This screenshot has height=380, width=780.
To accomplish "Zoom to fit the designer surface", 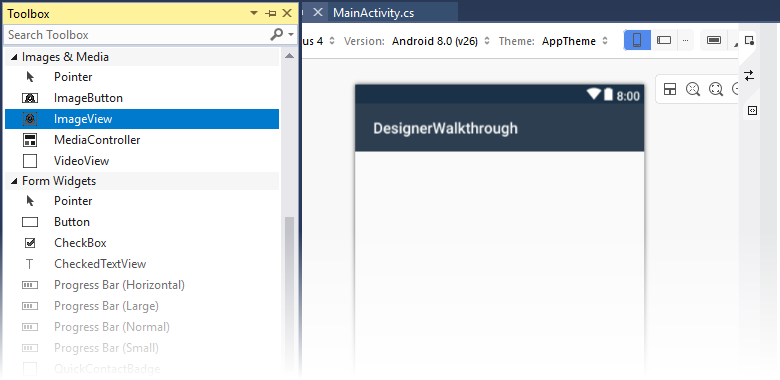I will (716, 89).
